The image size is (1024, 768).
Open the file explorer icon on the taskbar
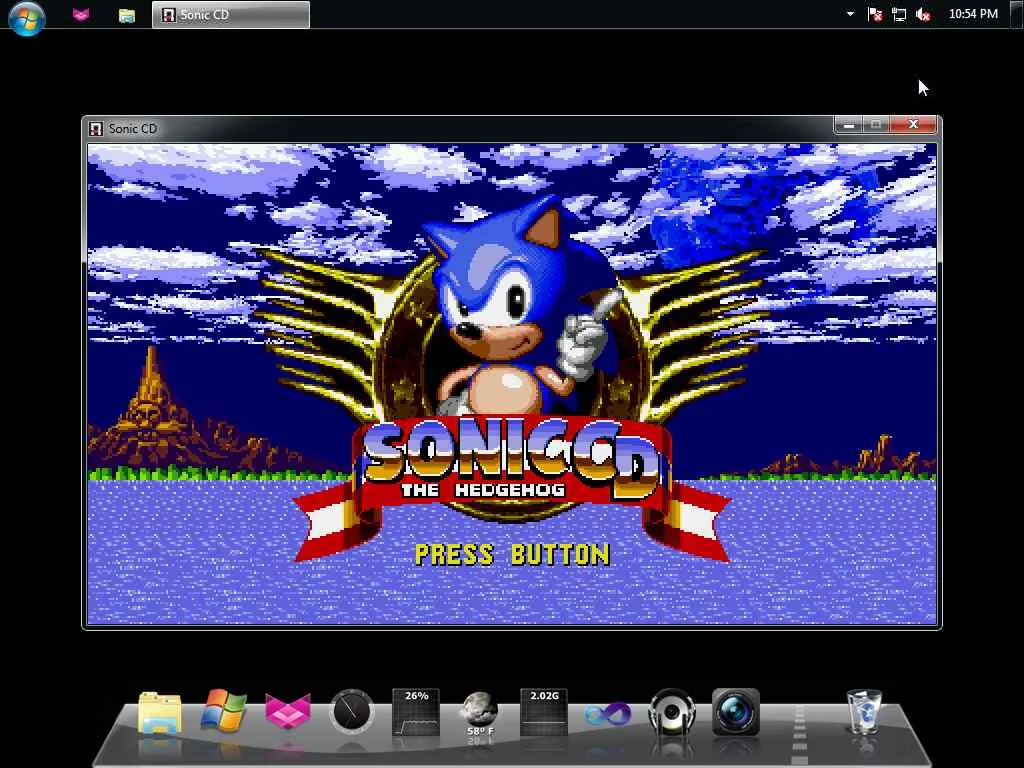127,15
